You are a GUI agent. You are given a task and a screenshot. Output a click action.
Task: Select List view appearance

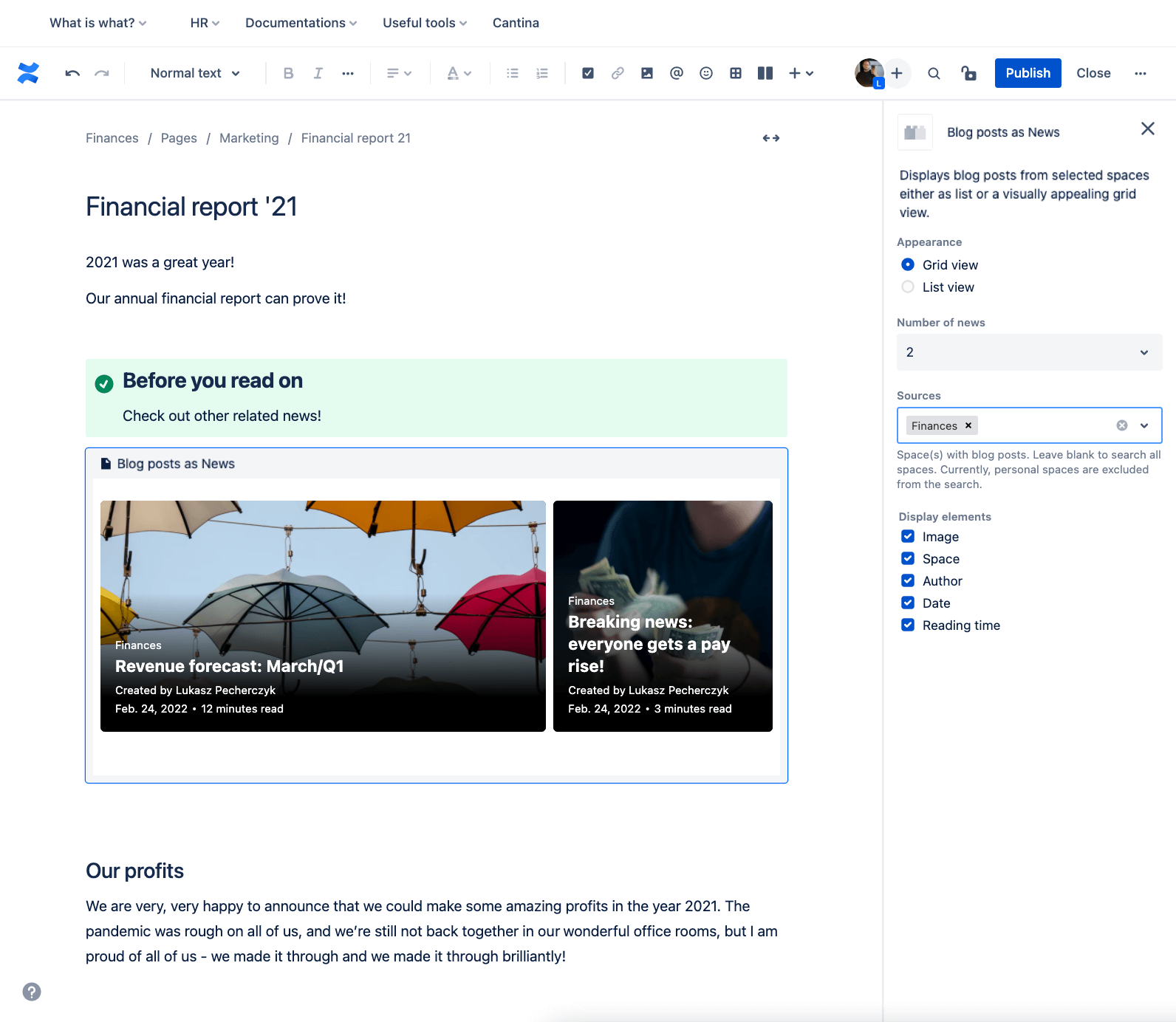(908, 287)
